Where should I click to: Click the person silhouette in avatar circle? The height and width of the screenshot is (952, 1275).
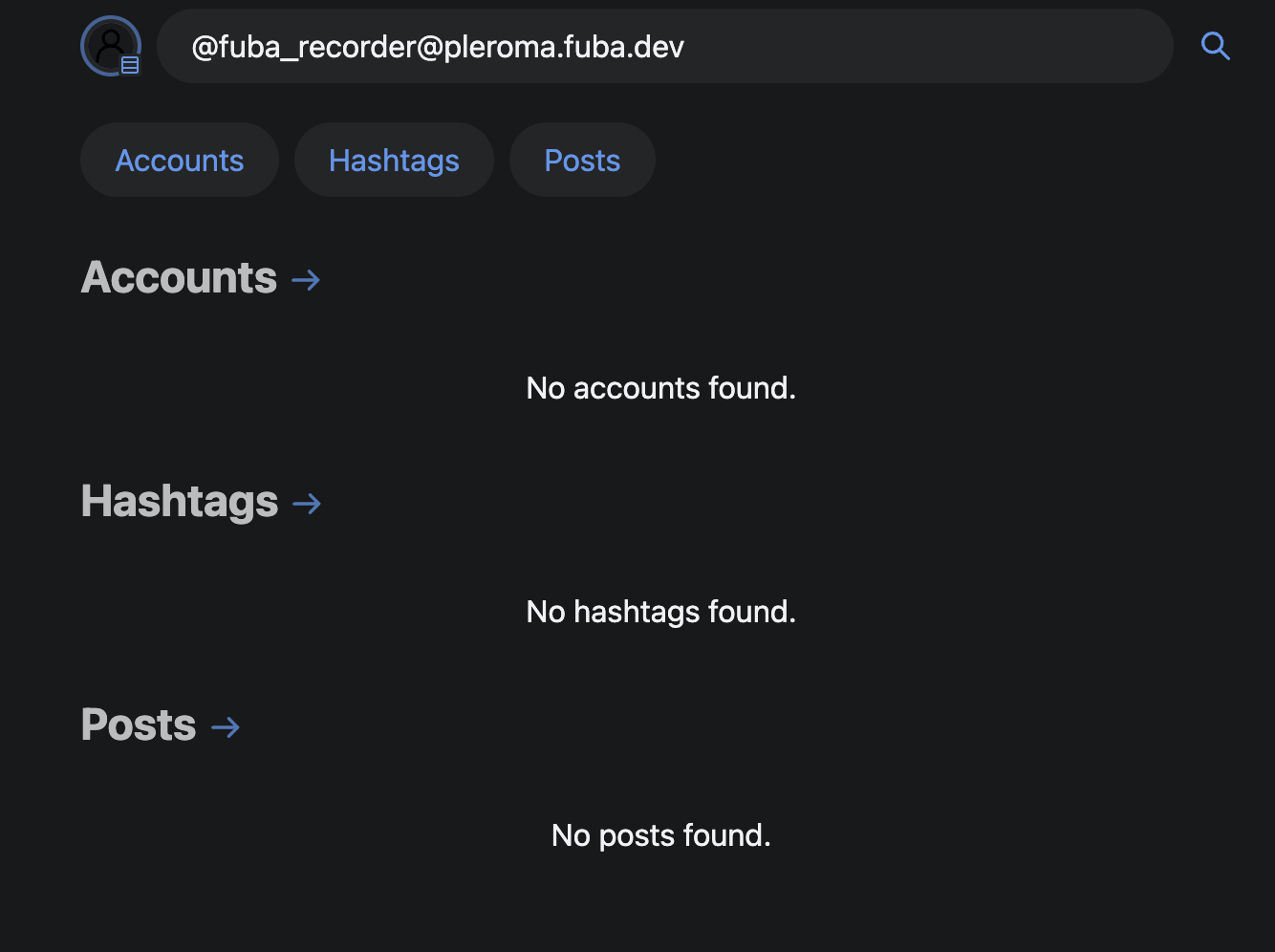pyautogui.click(x=111, y=43)
